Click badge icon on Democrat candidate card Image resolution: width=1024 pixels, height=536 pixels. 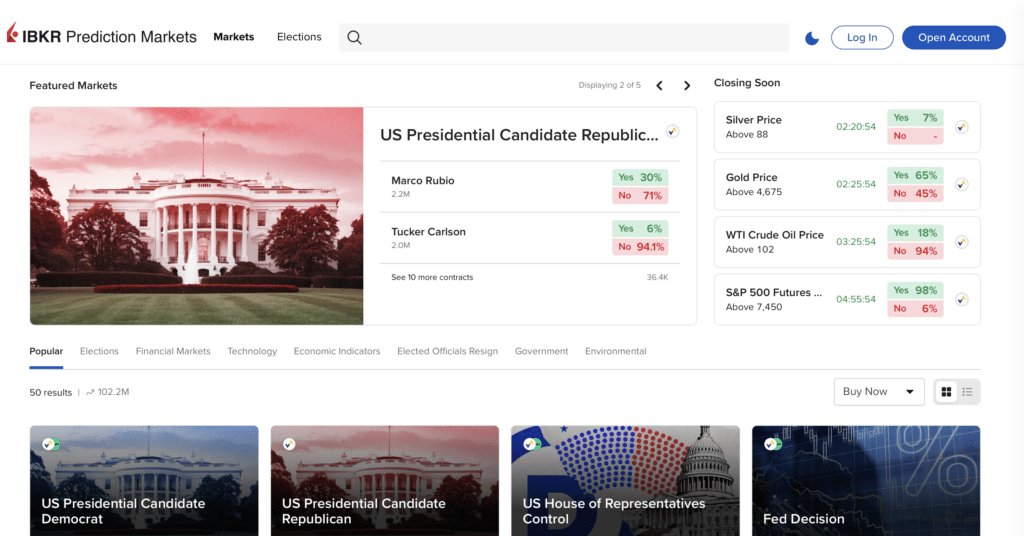point(50,444)
